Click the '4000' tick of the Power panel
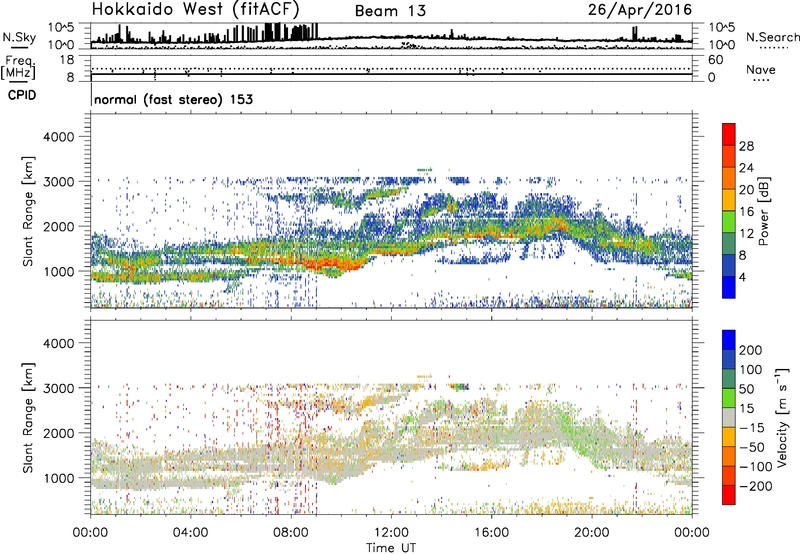This screenshot has height=554, width=800. (x=58, y=137)
